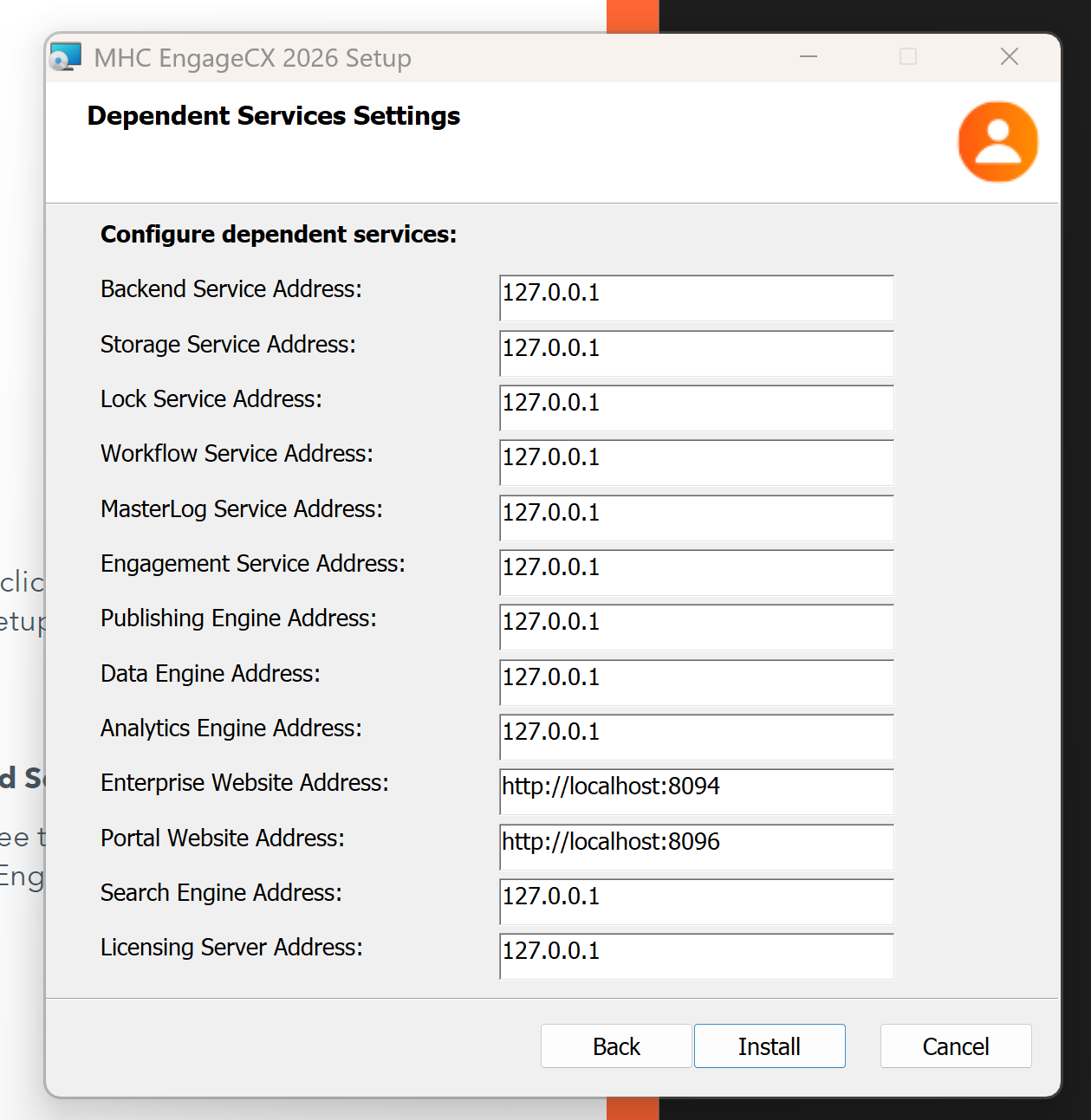The width and height of the screenshot is (1091, 1120).
Task: Click the Backend Service Address field
Action: pyautogui.click(x=697, y=298)
